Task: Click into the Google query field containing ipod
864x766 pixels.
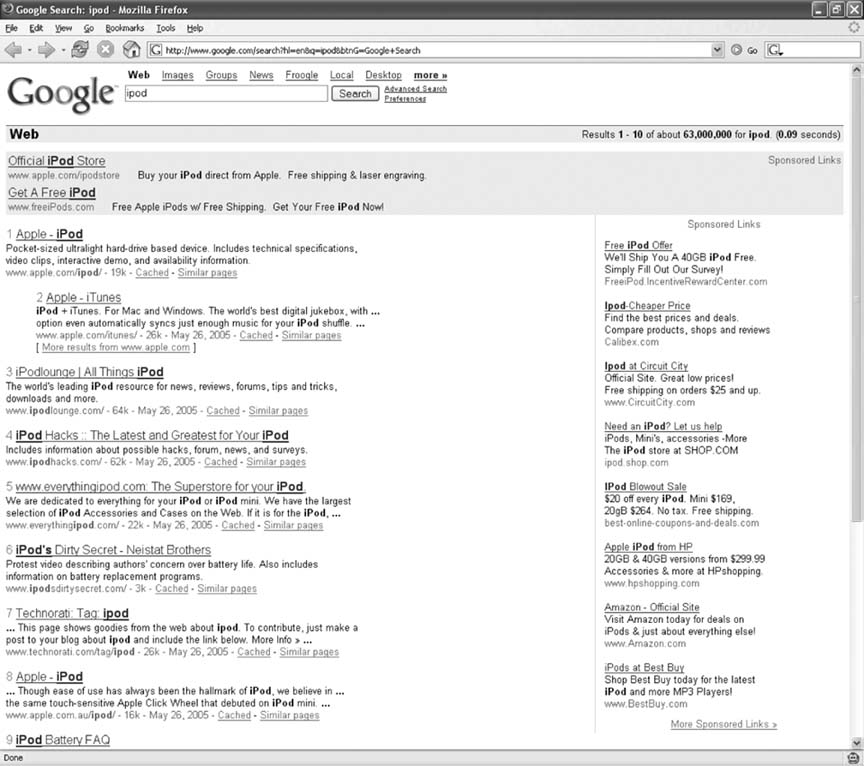Action: pos(226,94)
